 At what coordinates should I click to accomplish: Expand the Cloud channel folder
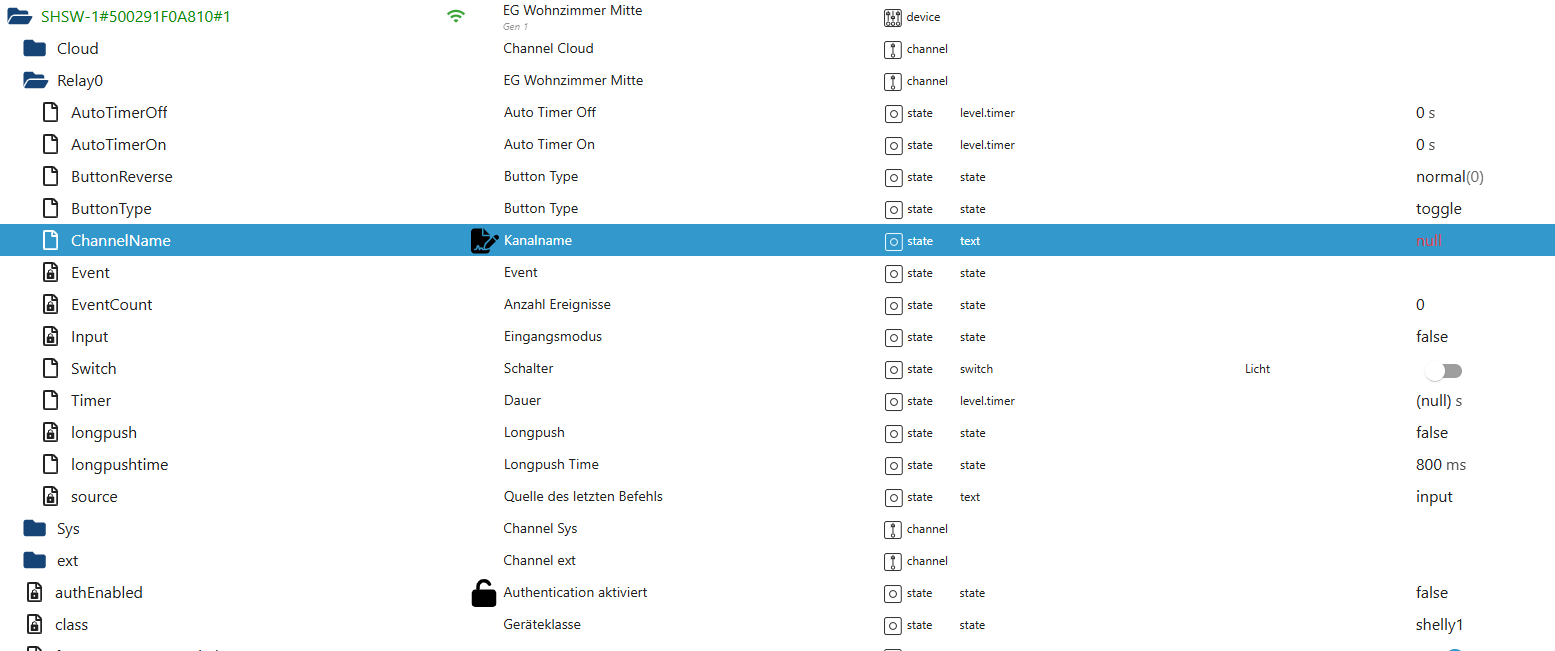pos(35,48)
